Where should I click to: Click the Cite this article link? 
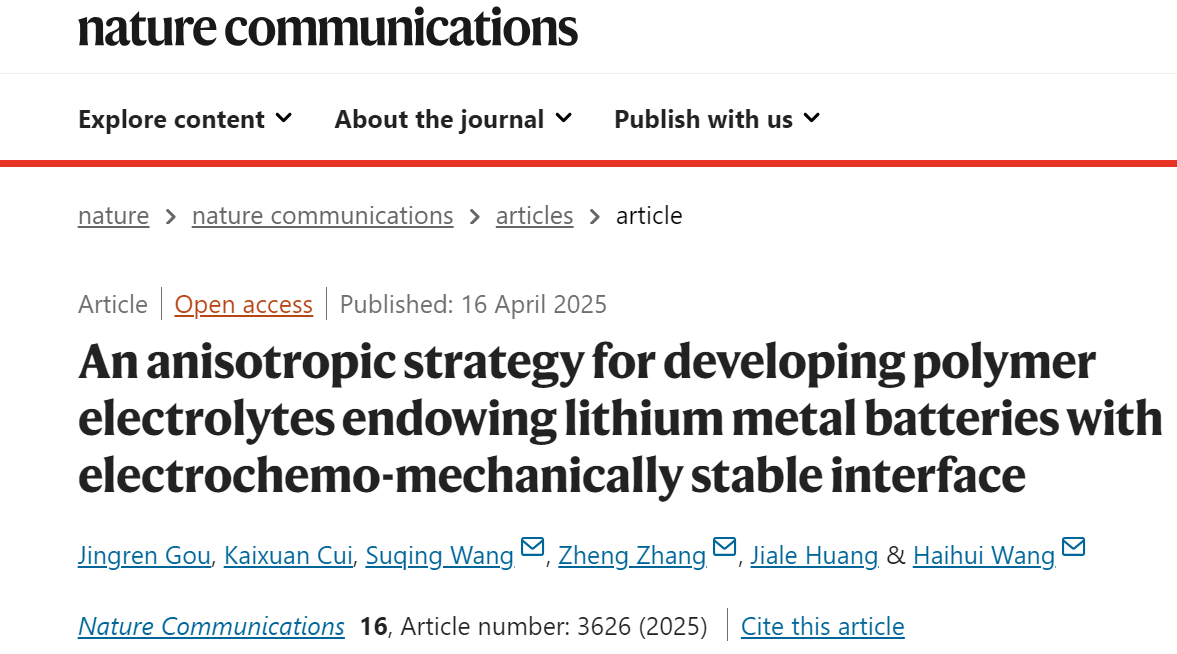click(x=823, y=627)
